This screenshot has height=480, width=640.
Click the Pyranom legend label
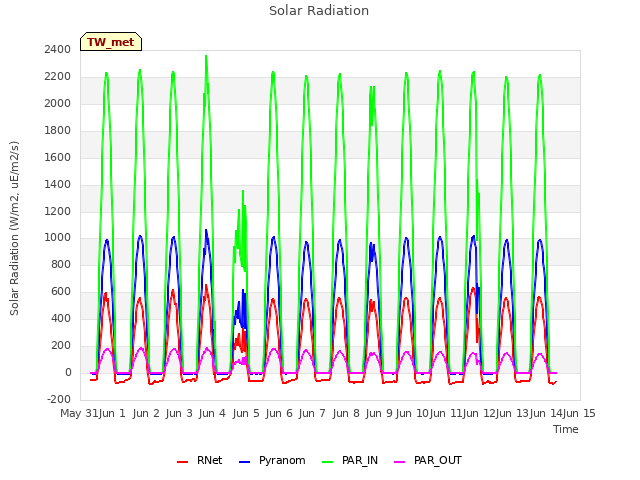[282, 460]
